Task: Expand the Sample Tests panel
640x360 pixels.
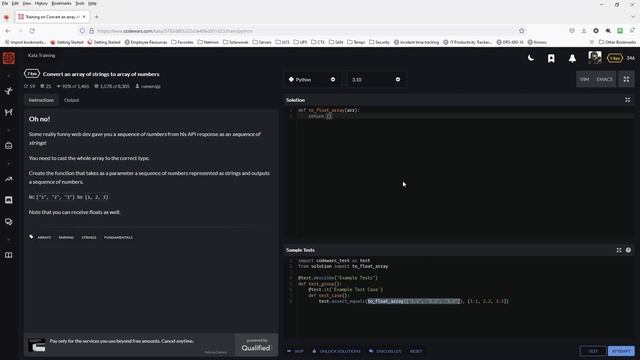Action: click(x=619, y=250)
